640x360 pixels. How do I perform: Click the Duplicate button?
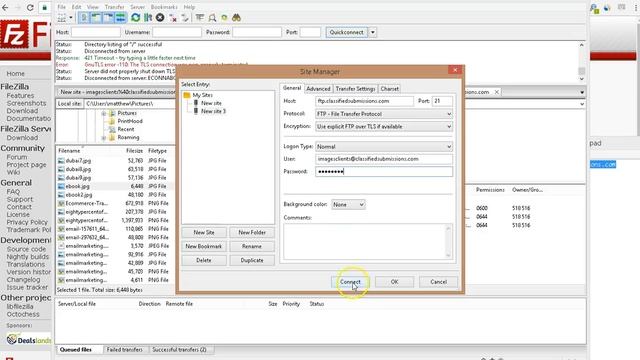tap(252, 260)
